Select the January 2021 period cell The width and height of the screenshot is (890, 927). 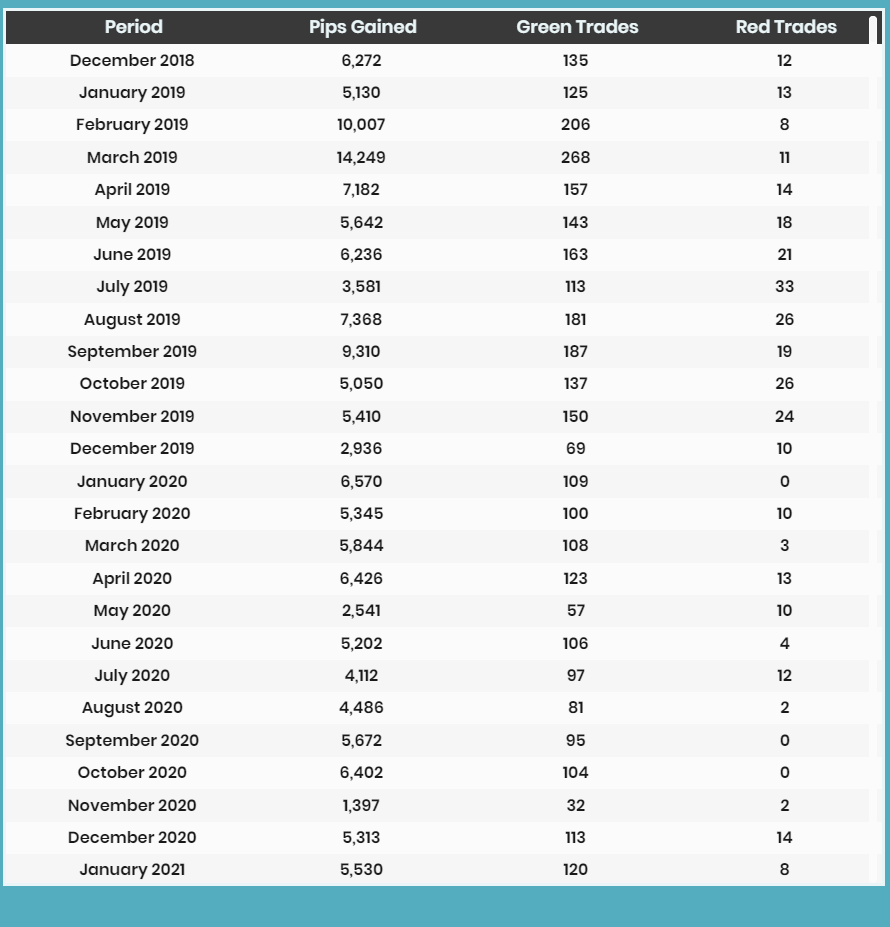[132, 870]
